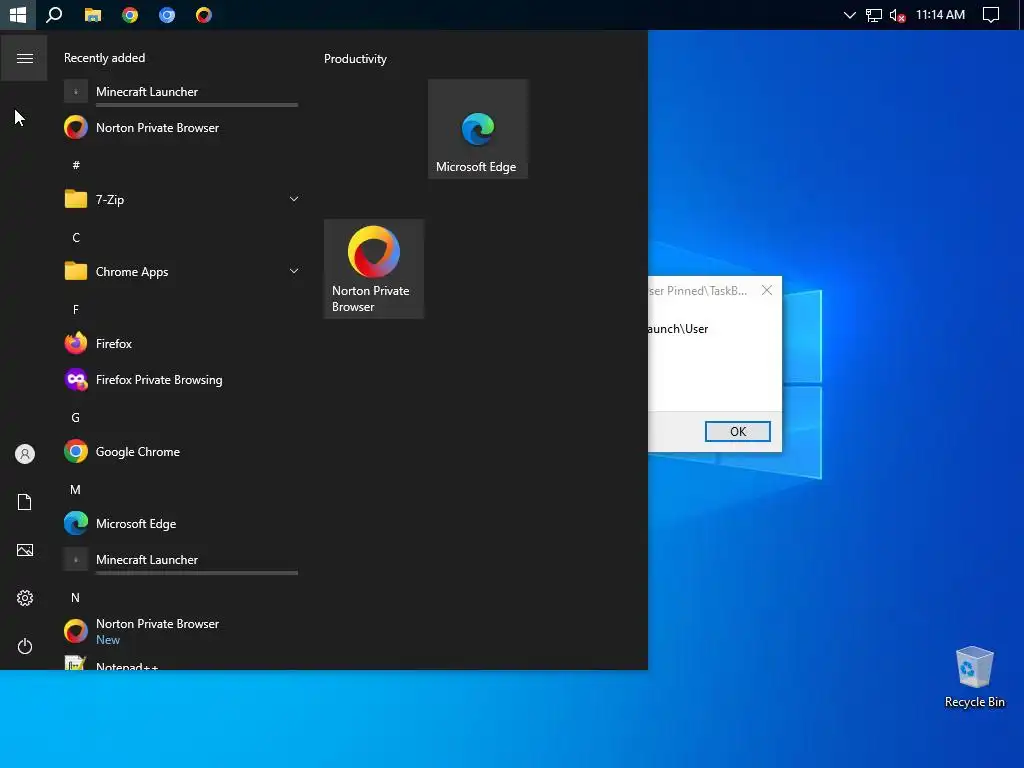The image size is (1024, 768).
Task: Open Microsoft Edge in the app list
Action: tap(182, 523)
